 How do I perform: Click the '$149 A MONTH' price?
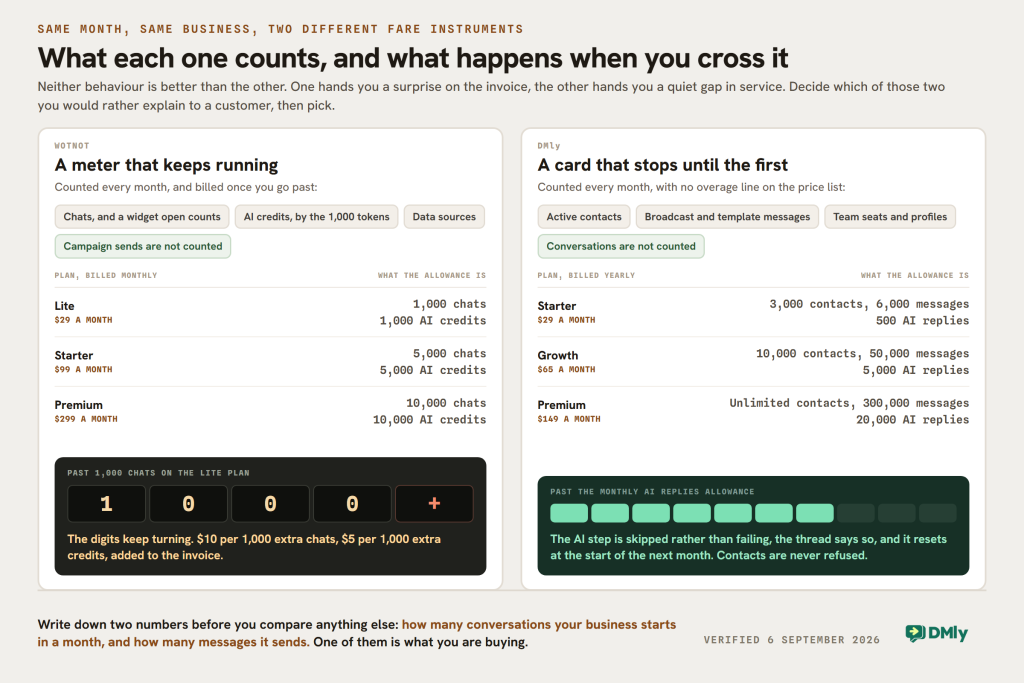[x=569, y=419]
